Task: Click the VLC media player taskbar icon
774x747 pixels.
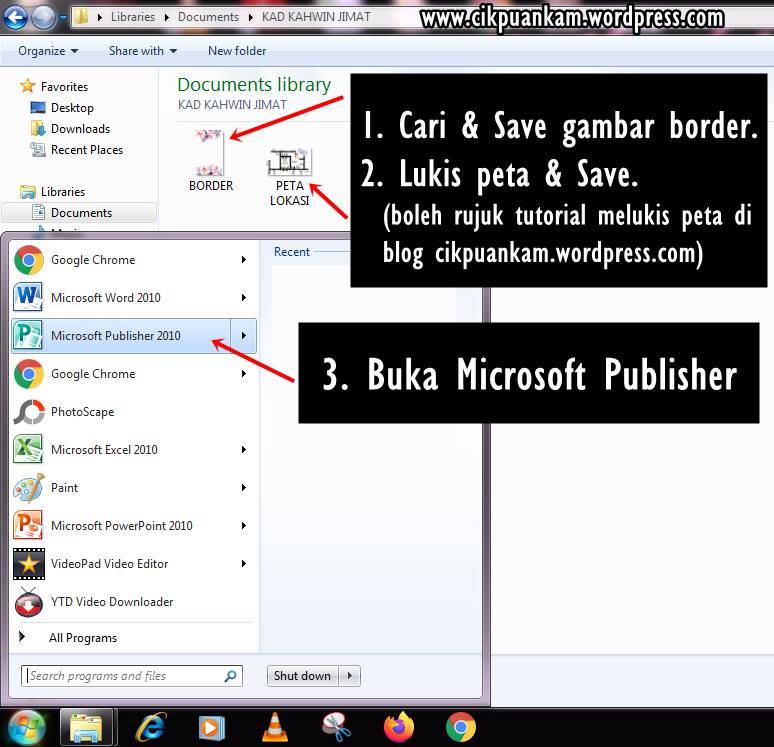Action: 274,727
